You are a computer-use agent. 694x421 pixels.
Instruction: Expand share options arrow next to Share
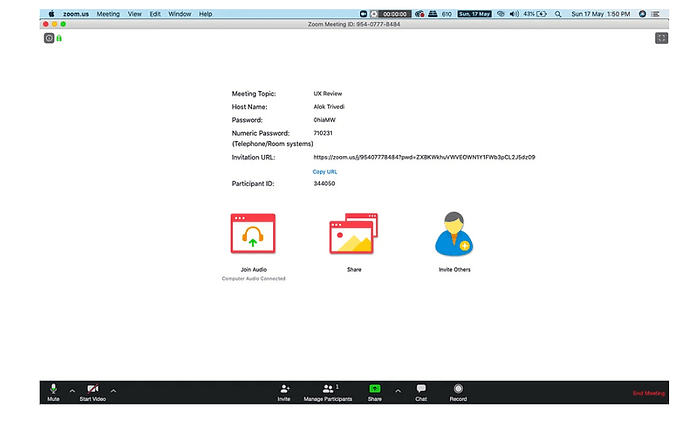pos(398,391)
